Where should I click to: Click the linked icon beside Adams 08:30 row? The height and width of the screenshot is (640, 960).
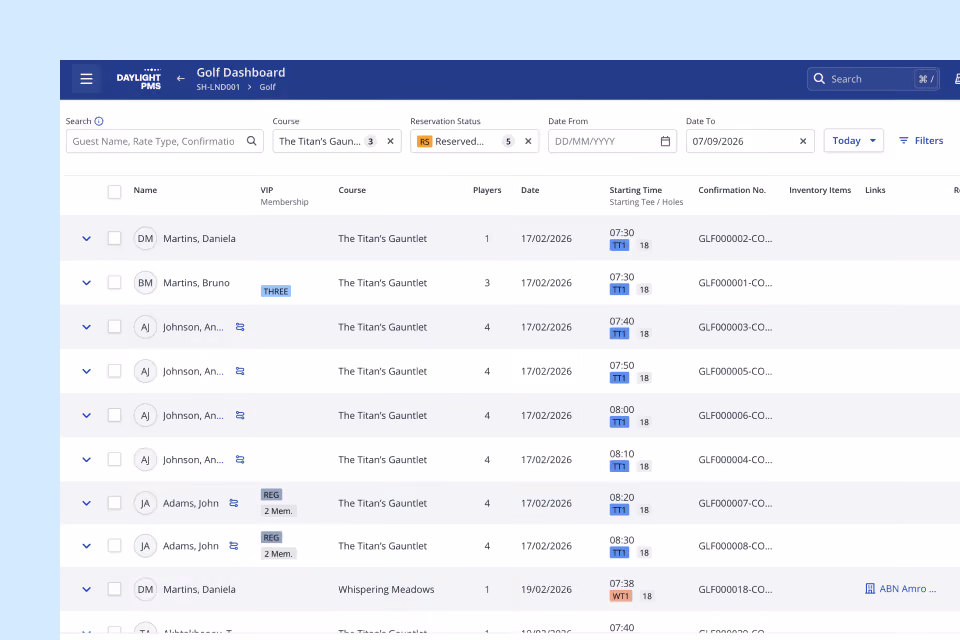coord(234,546)
